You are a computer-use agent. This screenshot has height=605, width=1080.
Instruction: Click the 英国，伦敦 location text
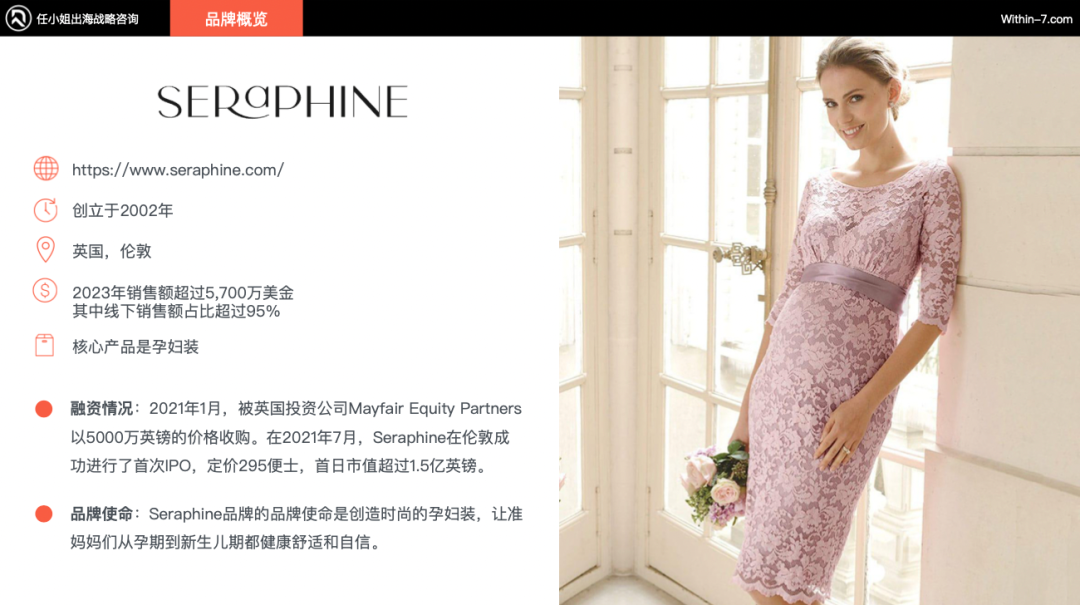pyautogui.click(x=112, y=251)
